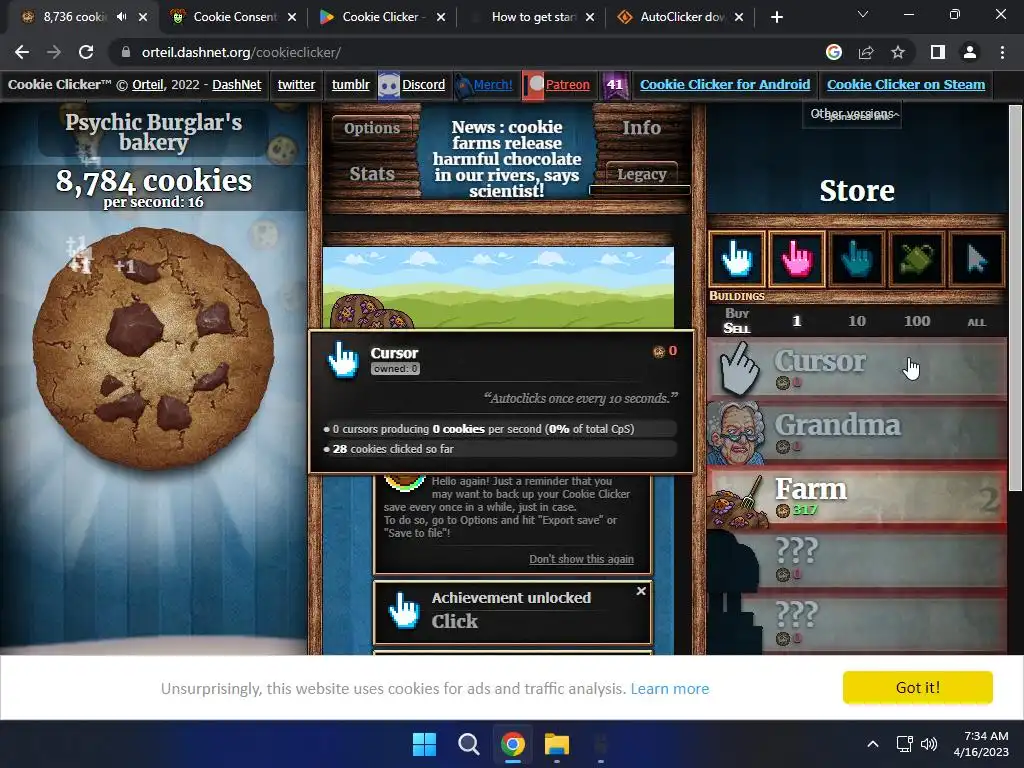The height and width of the screenshot is (768, 1024).
Task: Open a new browser tab
Action: [x=776, y=17]
